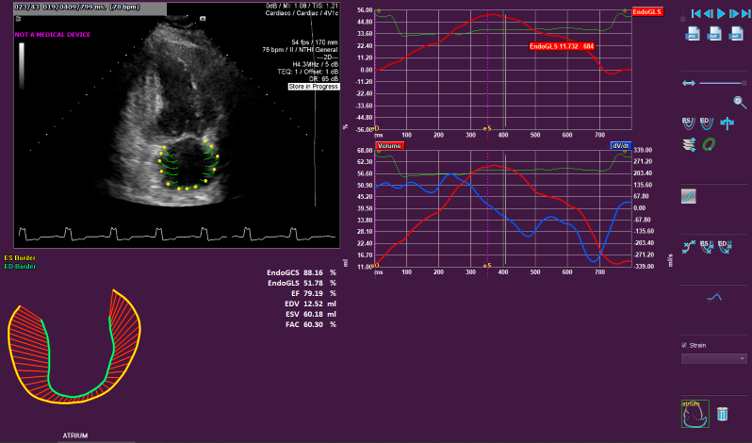The image size is (752, 443).
Task: Export as JPG file icon
Action: coord(692,34)
